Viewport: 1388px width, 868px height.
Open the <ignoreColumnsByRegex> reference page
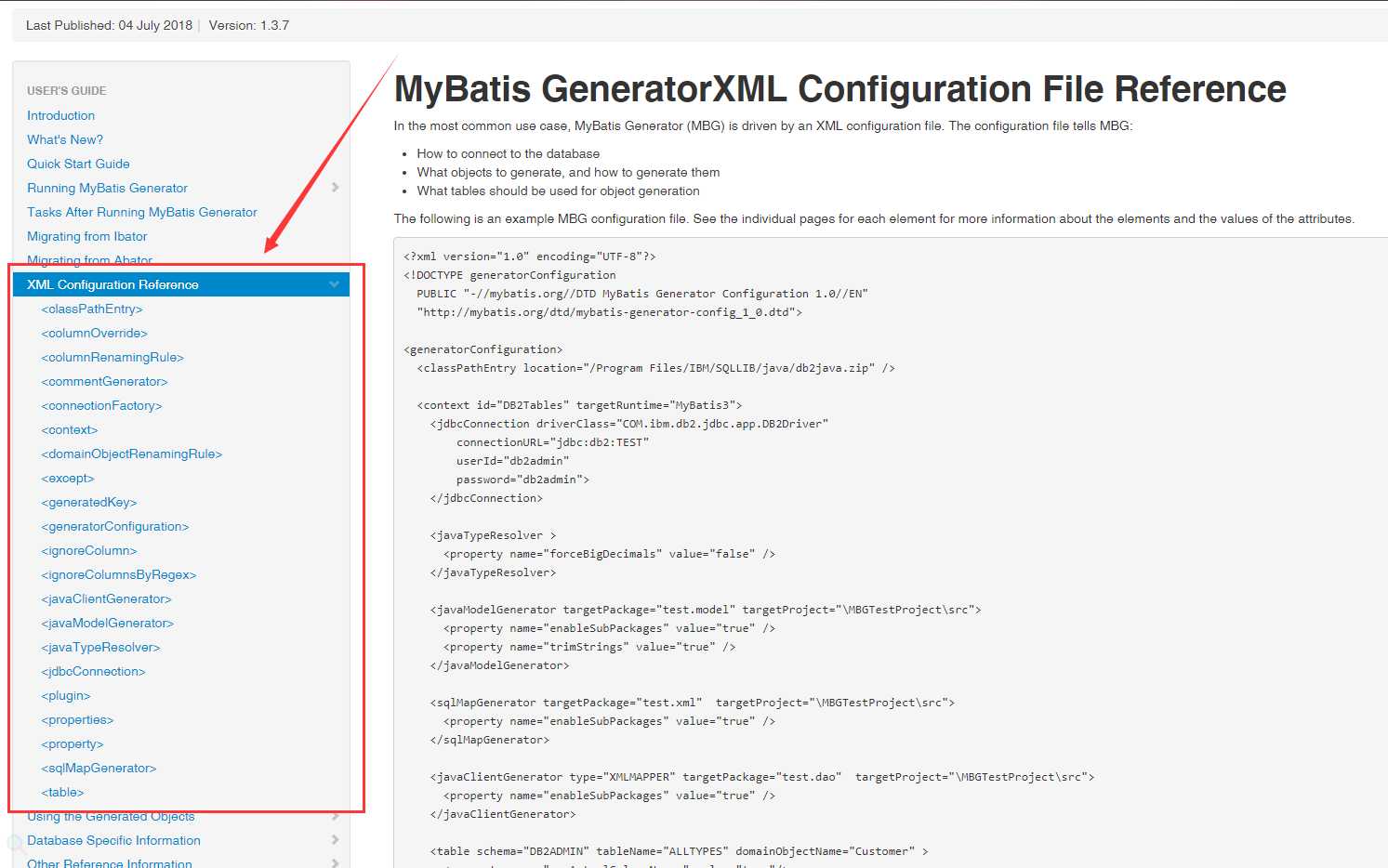coord(119,574)
